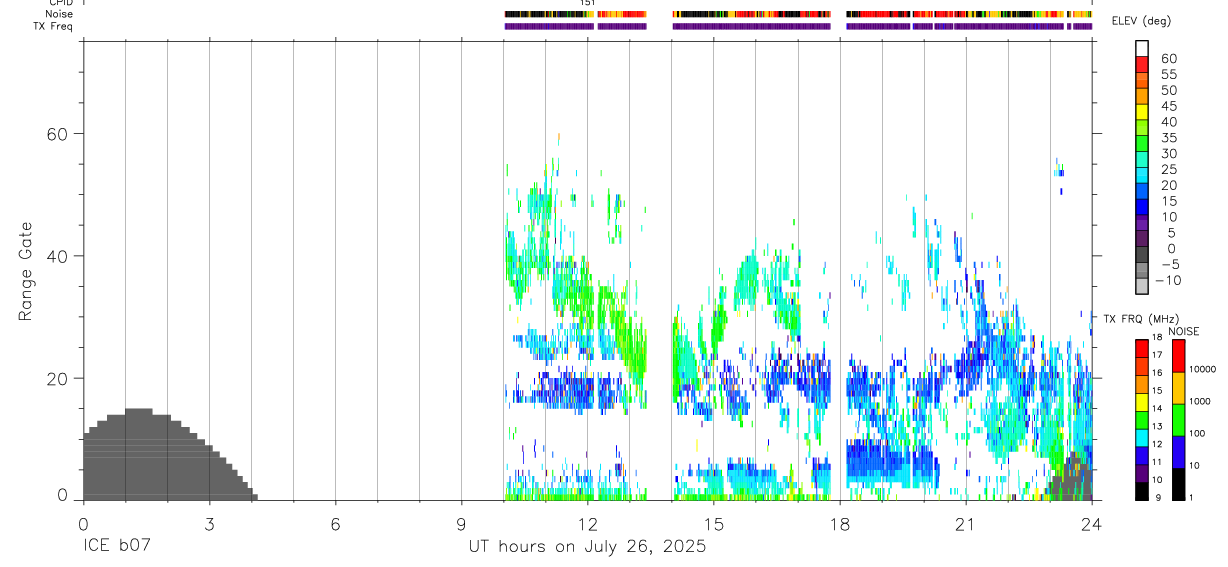Click the 'ICE b07' radar beam label
Viewport: 1228px width, 567px height.
pyautogui.click(x=119, y=547)
